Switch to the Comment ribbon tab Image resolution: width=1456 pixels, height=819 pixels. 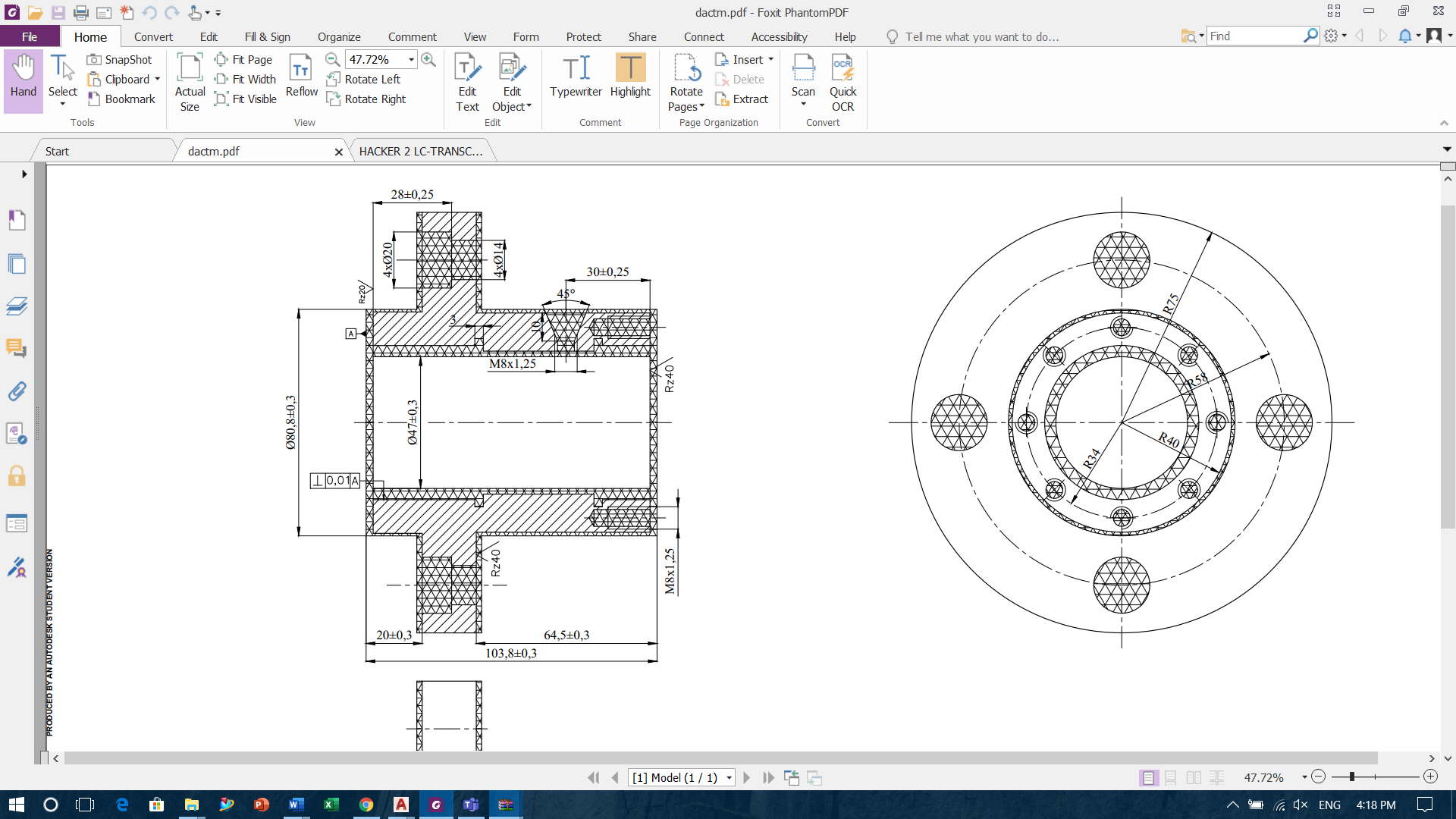[413, 36]
